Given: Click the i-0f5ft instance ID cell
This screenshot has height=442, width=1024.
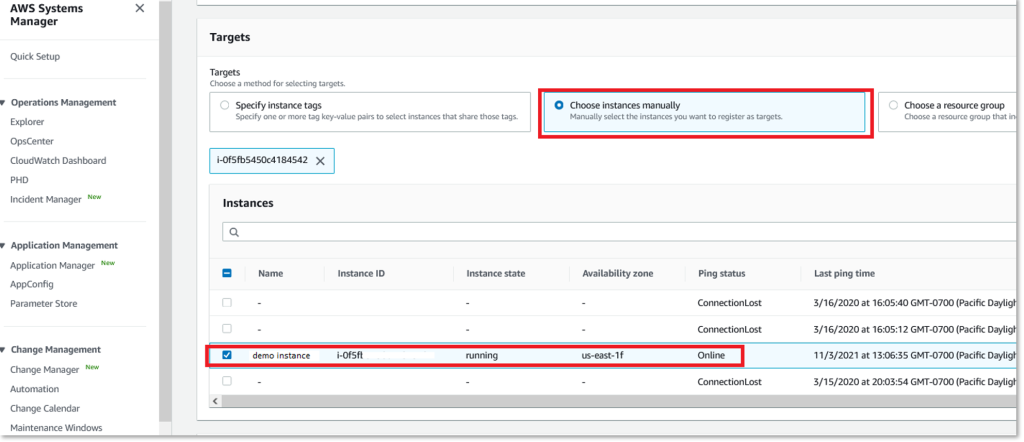Looking at the screenshot, I should [x=349, y=356].
